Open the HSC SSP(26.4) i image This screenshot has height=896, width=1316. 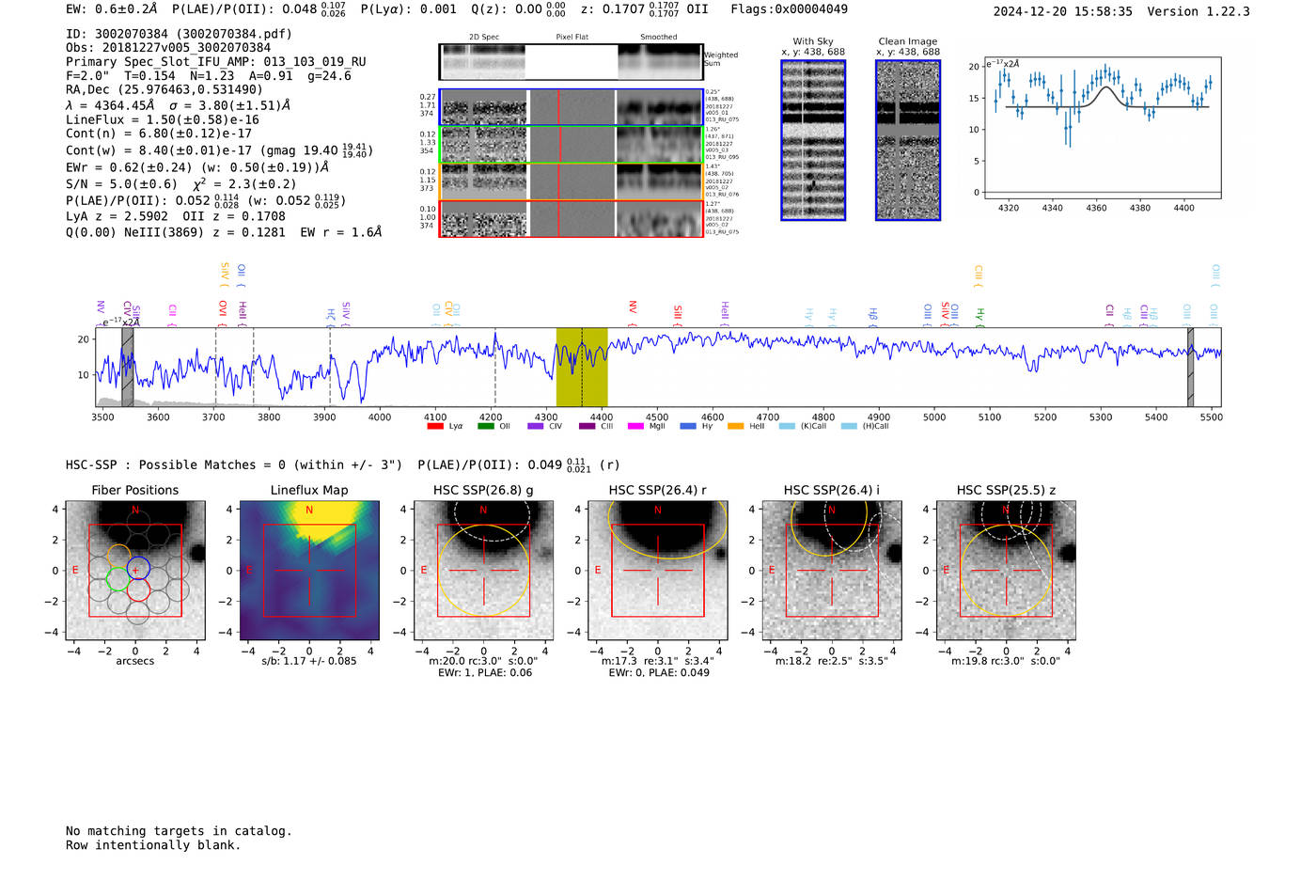(x=832, y=571)
